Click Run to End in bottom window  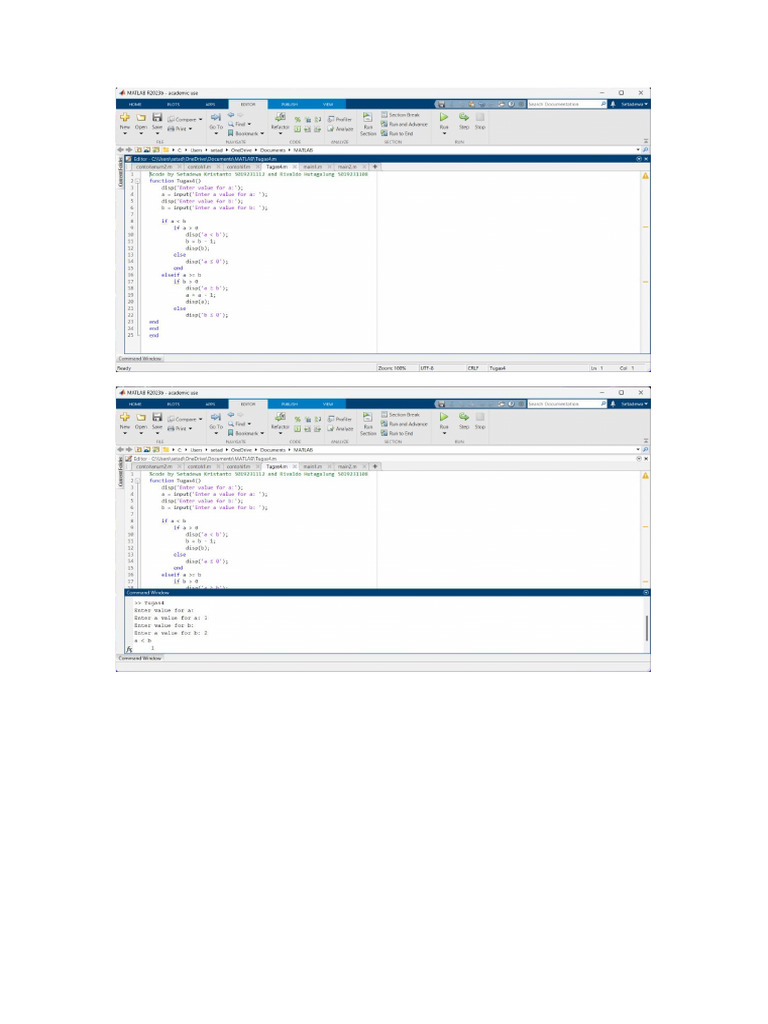(400, 433)
